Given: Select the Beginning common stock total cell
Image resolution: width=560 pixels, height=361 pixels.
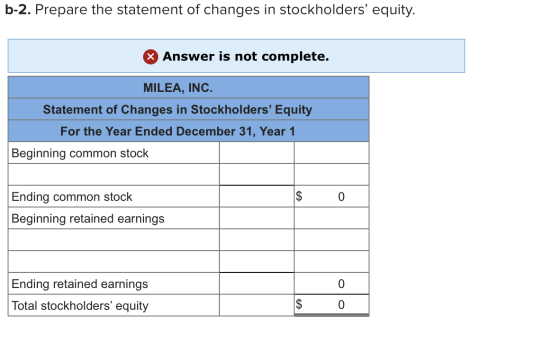Looking at the screenshot, I should tap(331, 153).
